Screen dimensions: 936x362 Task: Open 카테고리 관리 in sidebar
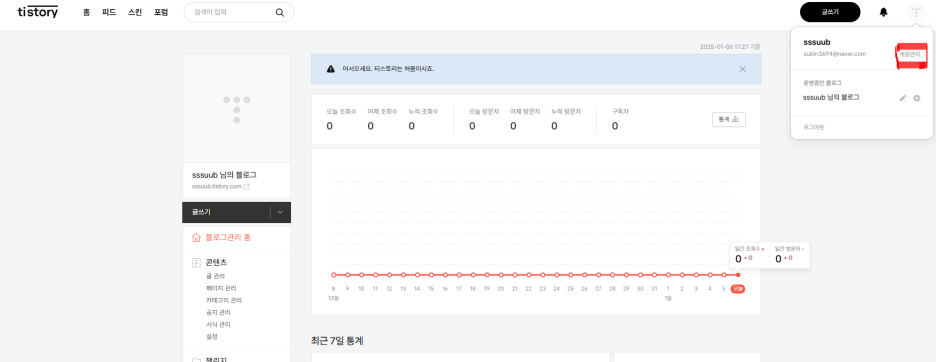tap(224, 300)
